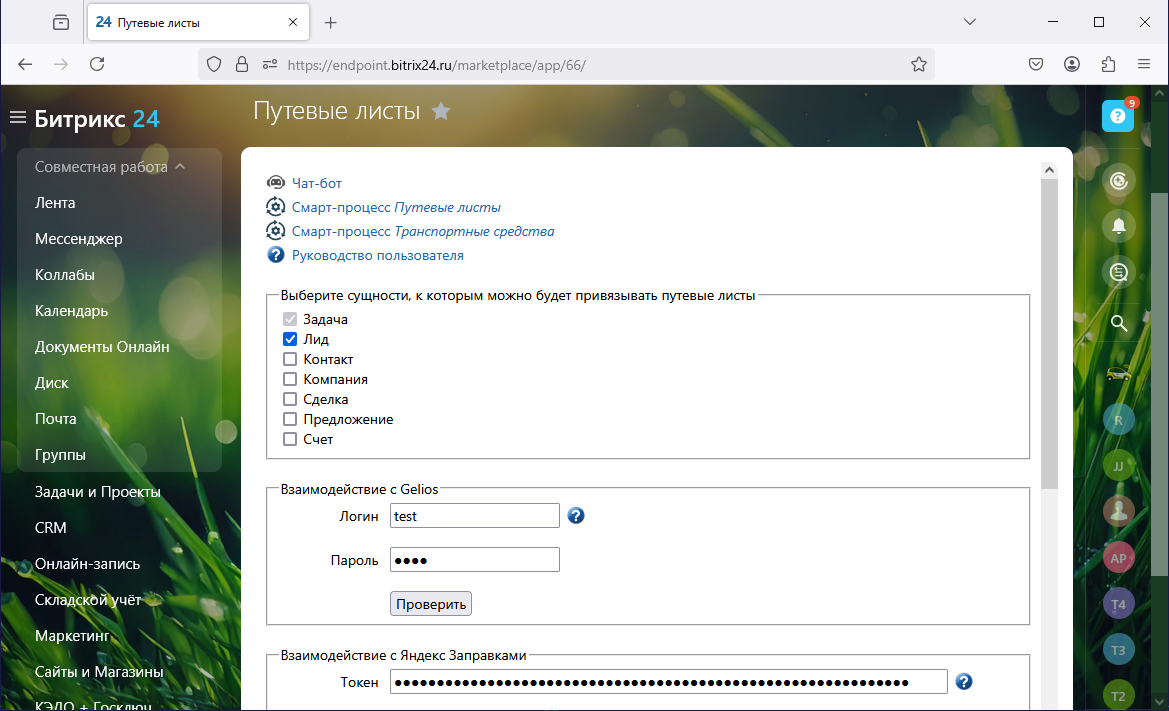Open CRM in left sidebar

[x=51, y=527]
